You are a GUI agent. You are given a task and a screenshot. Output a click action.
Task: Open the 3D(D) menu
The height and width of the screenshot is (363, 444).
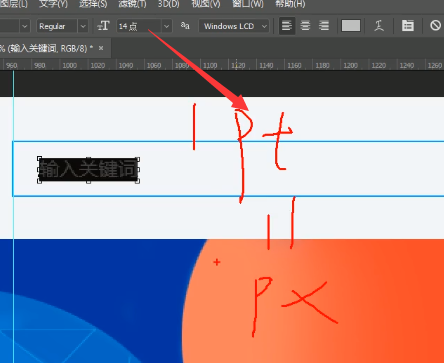pyautogui.click(x=169, y=4)
